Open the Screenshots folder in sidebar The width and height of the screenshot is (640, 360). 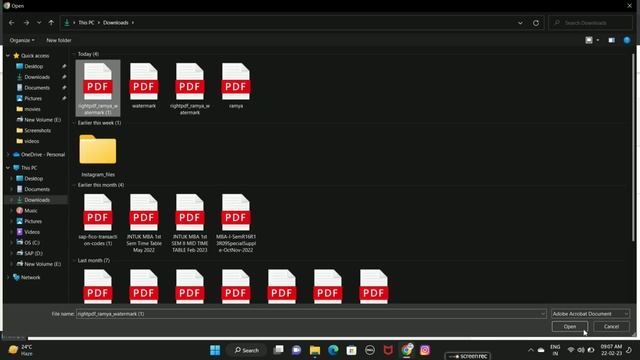(x=38, y=130)
